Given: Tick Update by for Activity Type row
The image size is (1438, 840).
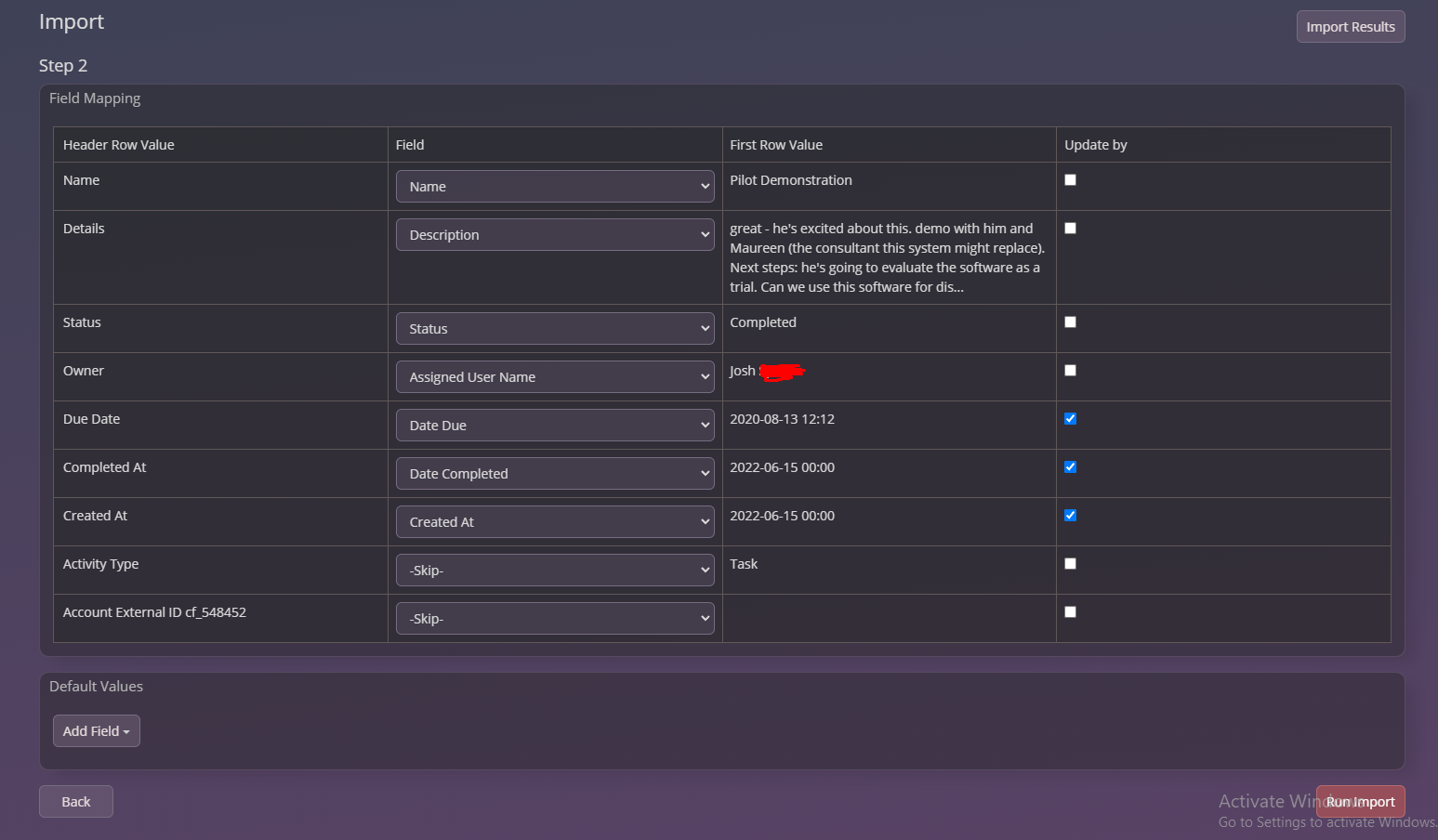Looking at the screenshot, I should [1070, 564].
